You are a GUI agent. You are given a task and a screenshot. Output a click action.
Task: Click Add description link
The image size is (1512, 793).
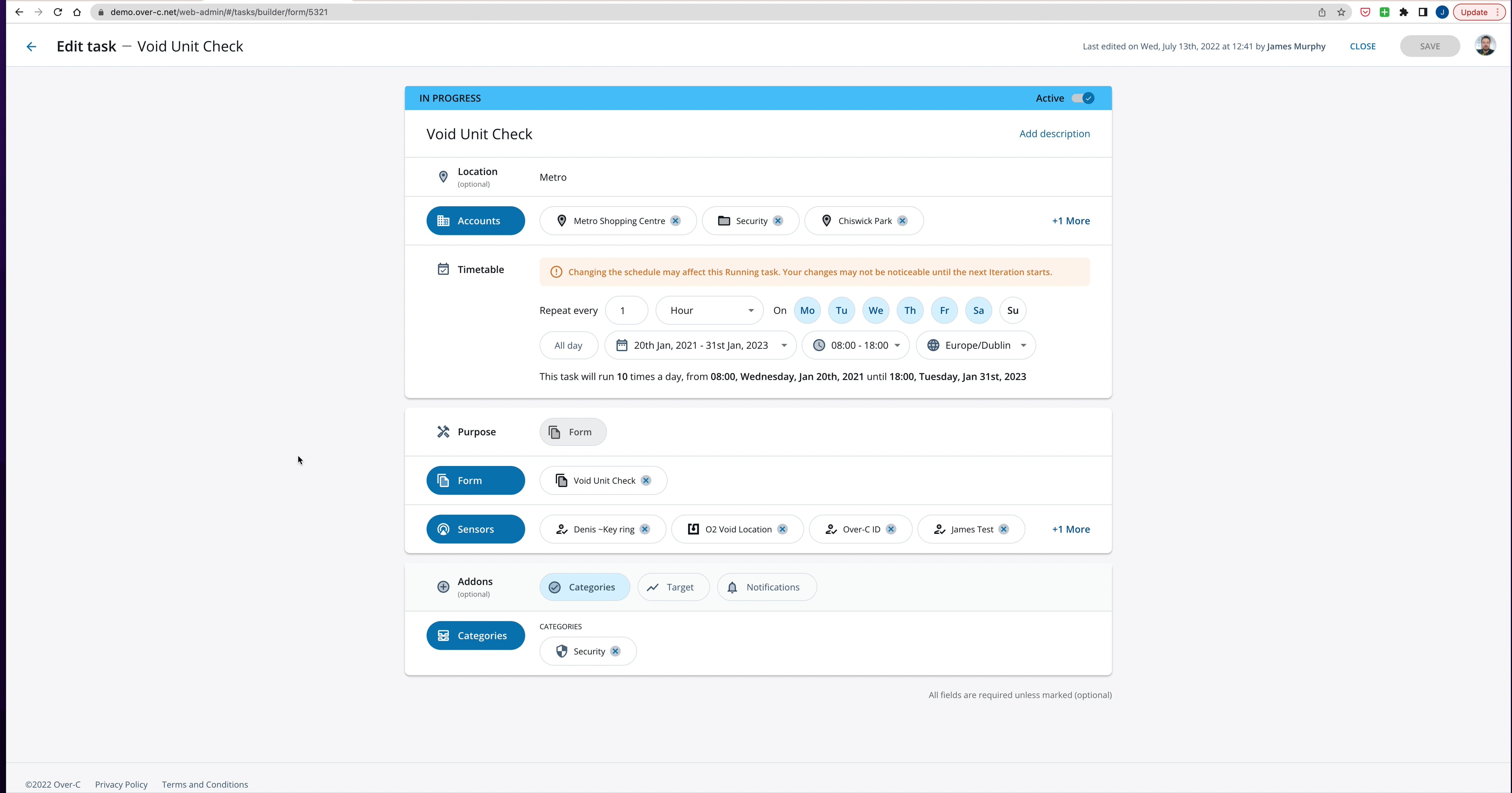point(1054,133)
